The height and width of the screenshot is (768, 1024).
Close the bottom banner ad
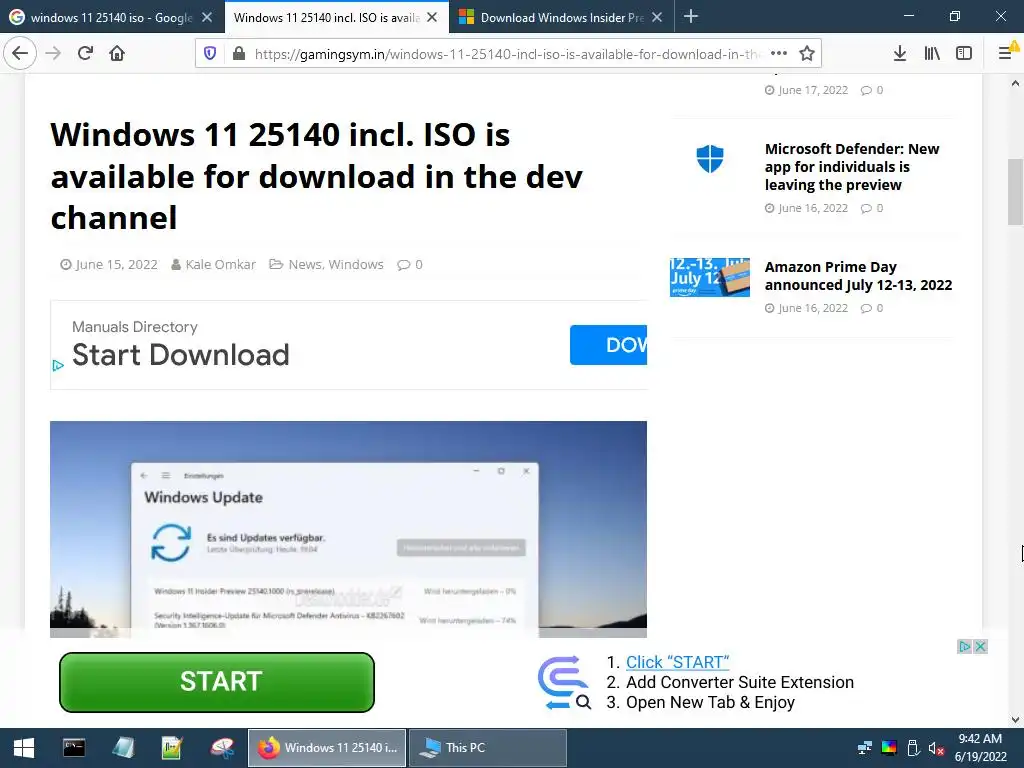coord(980,647)
